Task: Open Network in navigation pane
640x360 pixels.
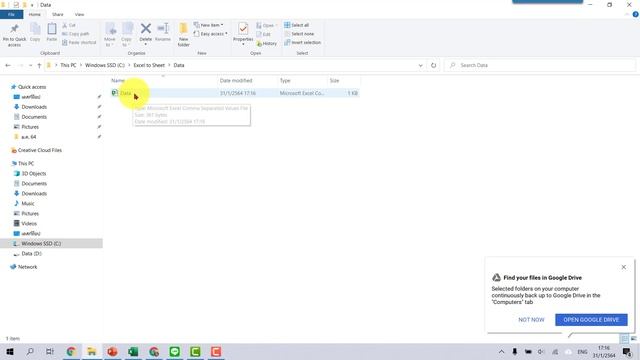Action: pyautogui.click(x=27, y=267)
